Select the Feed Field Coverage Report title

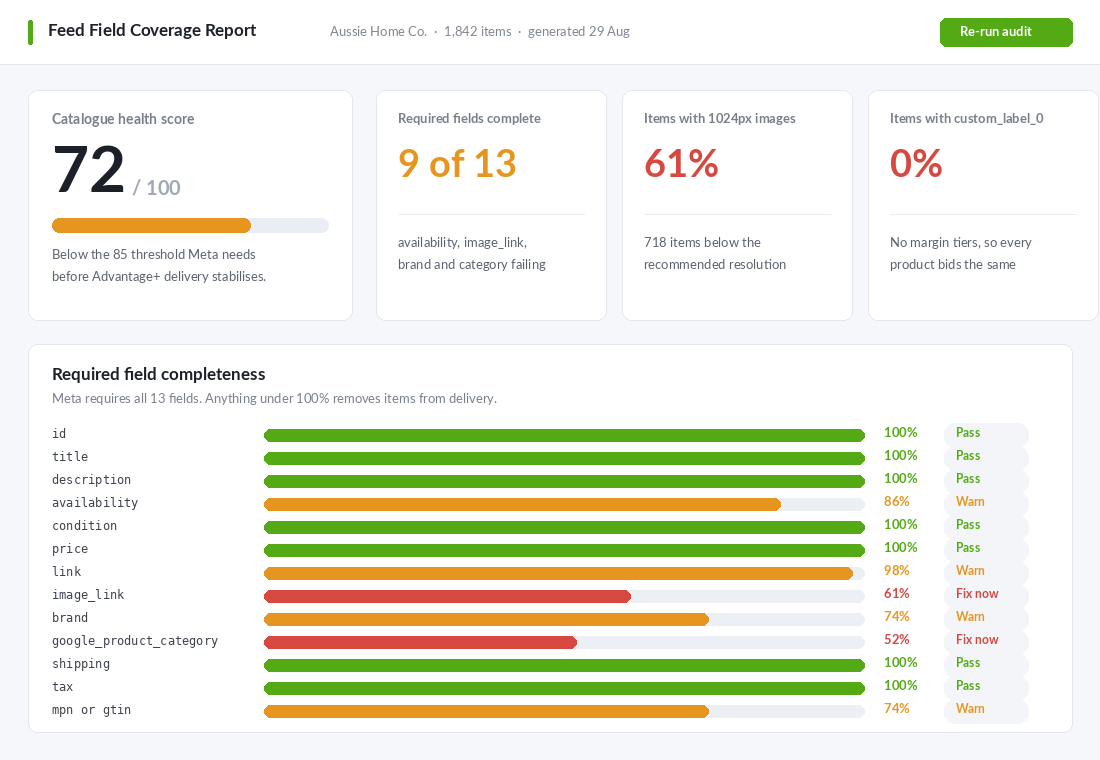(x=152, y=30)
